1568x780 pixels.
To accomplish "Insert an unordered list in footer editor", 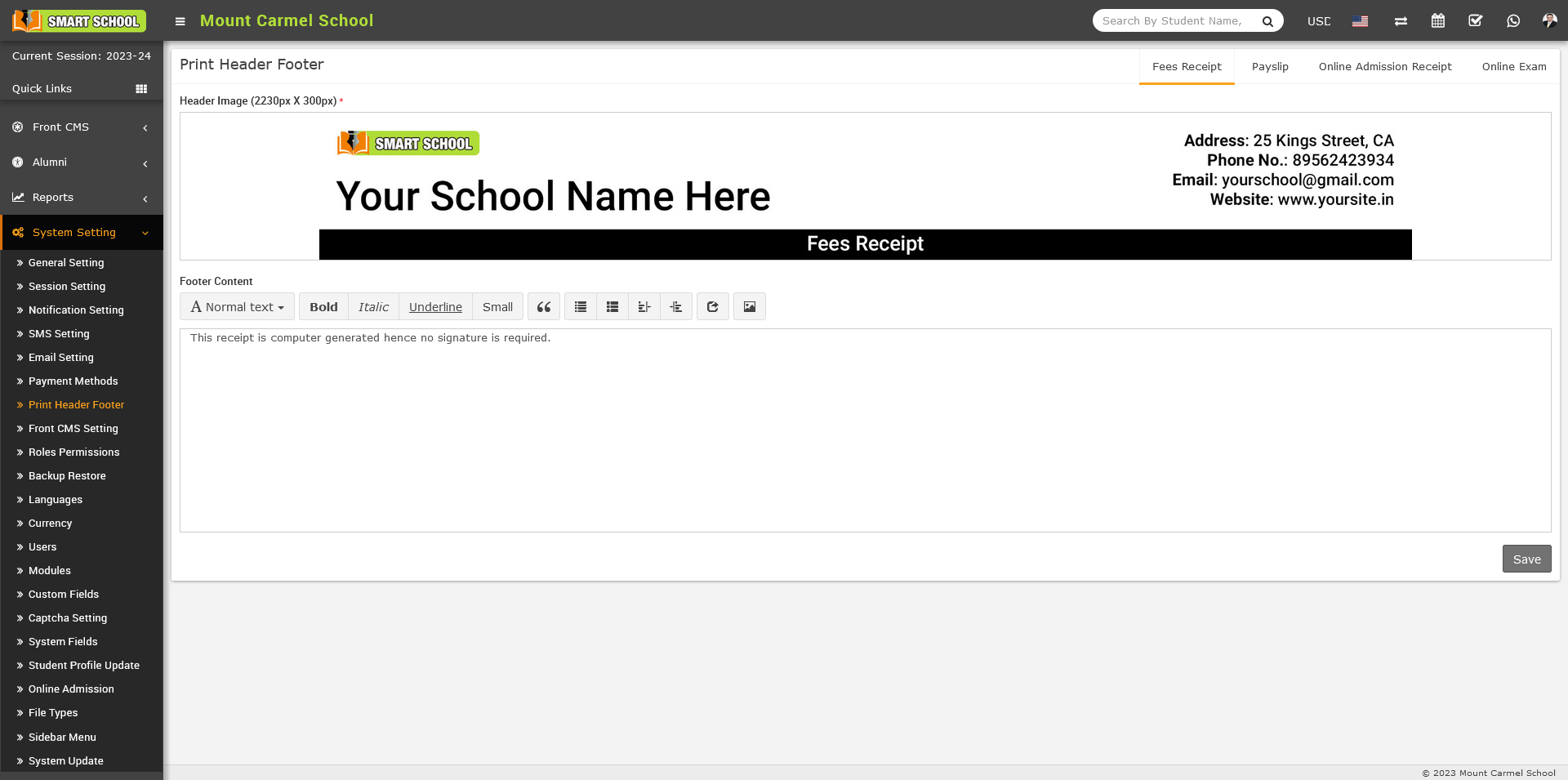I will coord(581,307).
